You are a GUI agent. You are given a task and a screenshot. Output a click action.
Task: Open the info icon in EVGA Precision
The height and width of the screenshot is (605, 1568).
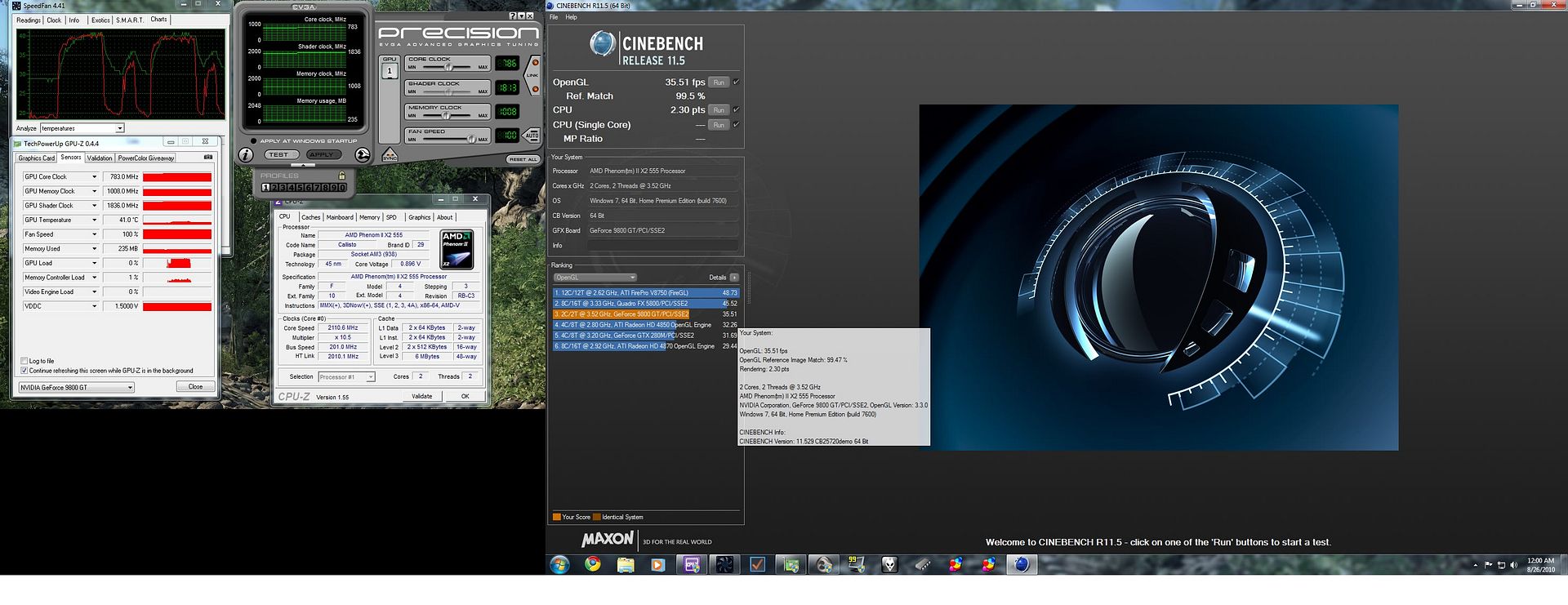pyautogui.click(x=246, y=154)
